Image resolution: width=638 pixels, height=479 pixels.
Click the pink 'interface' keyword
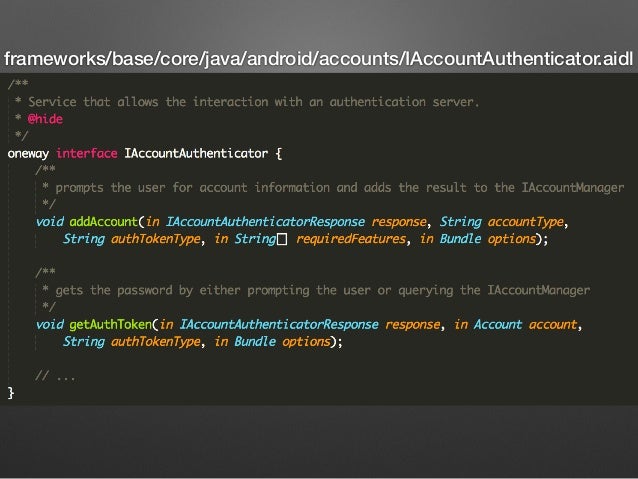point(87,153)
